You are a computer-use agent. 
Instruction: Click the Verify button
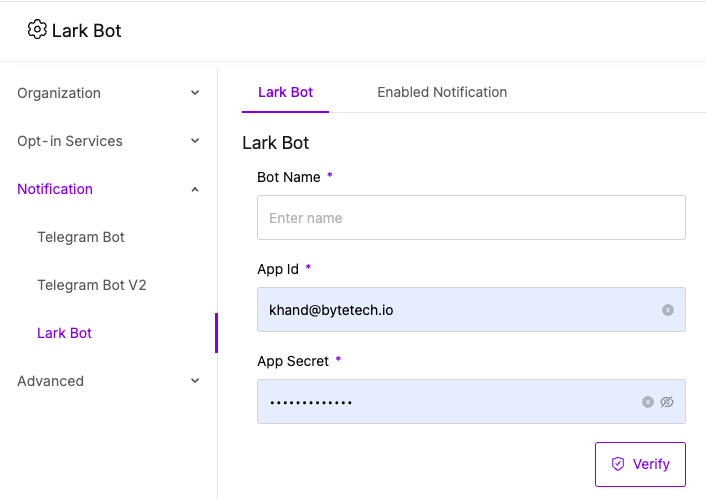click(x=640, y=464)
